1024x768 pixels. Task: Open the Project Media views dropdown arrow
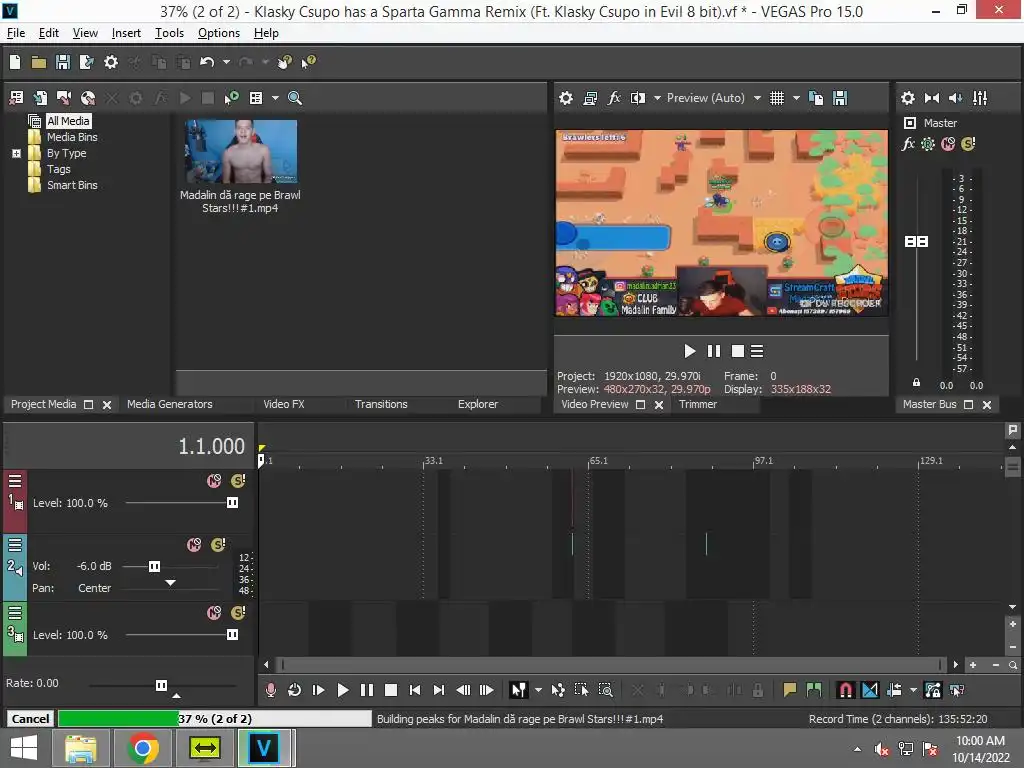pos(275,98)
